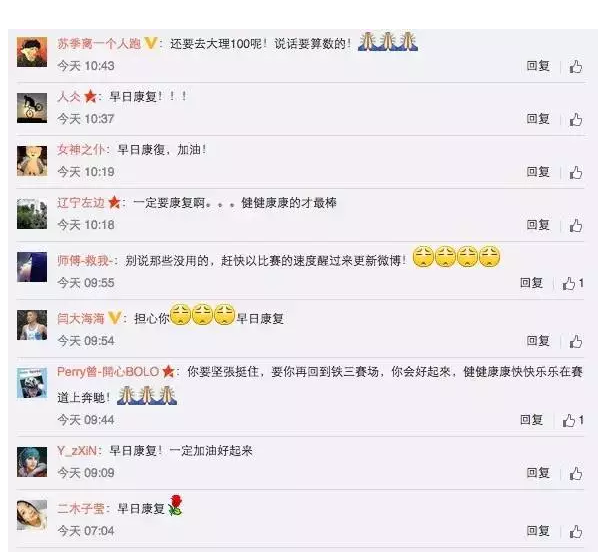The image size is (602, 558).
Task: Like Perry曾-開心BOLO's comment with 1 like
Action: [x=573, y=421]
